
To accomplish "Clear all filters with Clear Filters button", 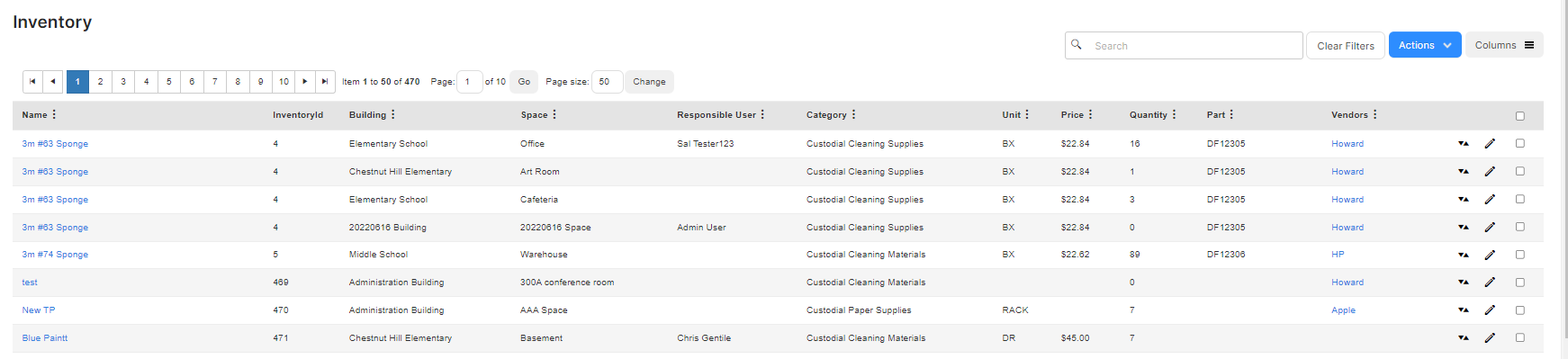I will tap(1346, 46).
